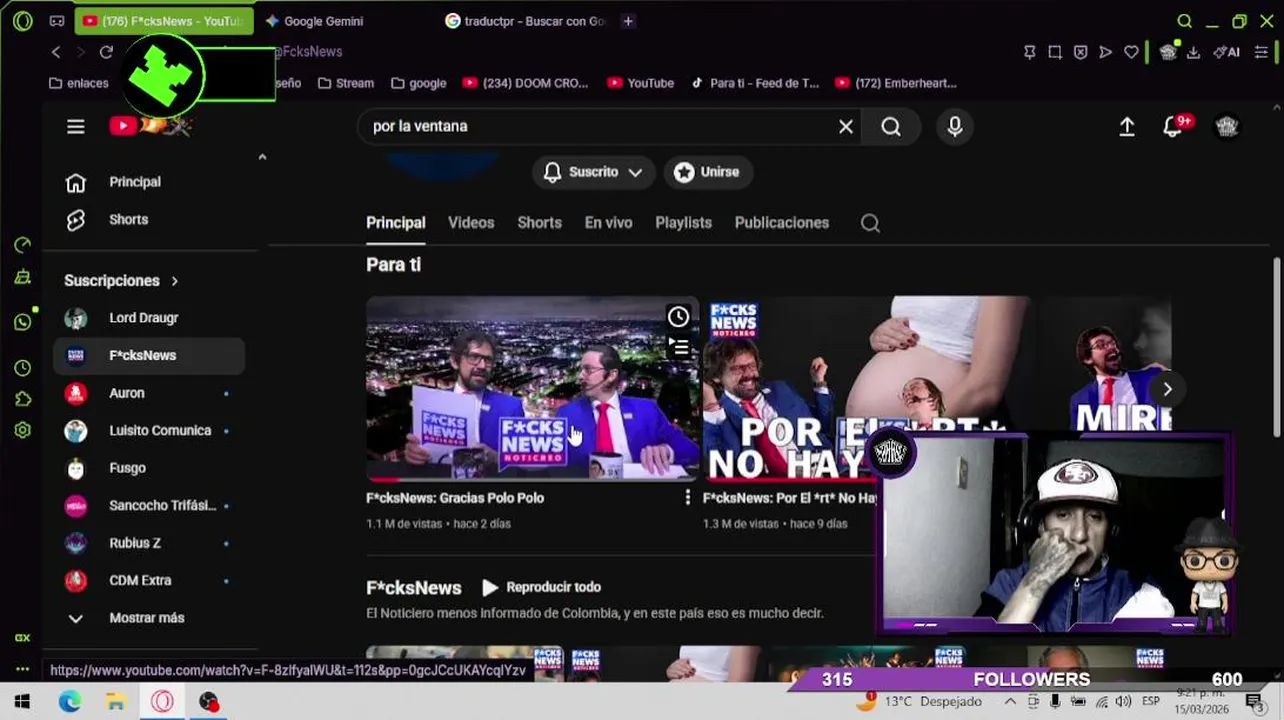Open Windows Start menu
The image size is (1284, 720).
(22, 702)
